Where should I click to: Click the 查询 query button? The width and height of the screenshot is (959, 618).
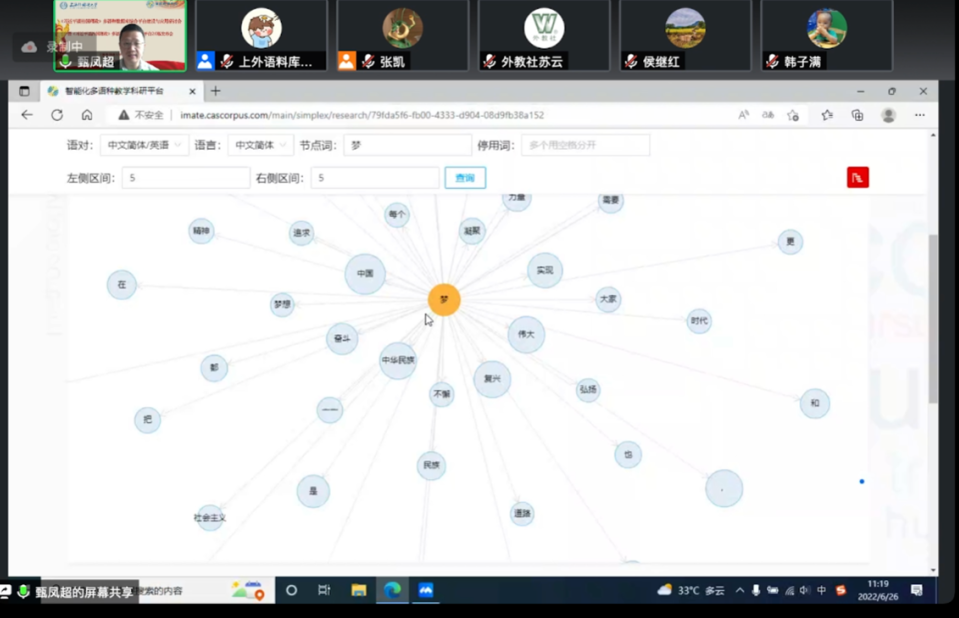pyautogui.click(x=465, y=176)
